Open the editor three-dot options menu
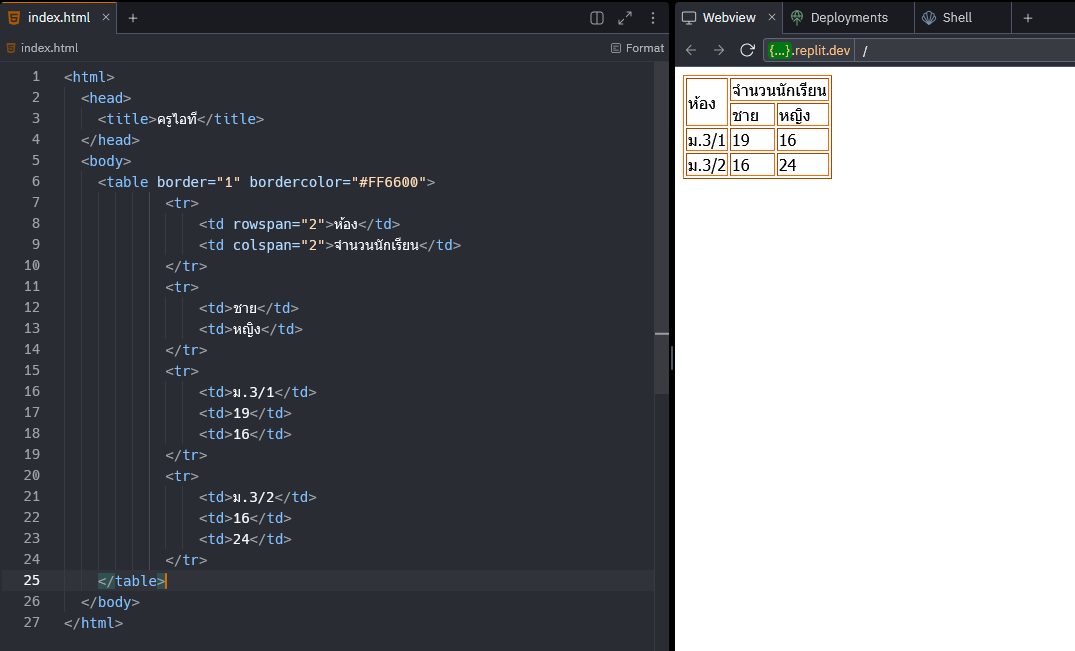Viewport: 1075px width, 651px height. [653, 18]
